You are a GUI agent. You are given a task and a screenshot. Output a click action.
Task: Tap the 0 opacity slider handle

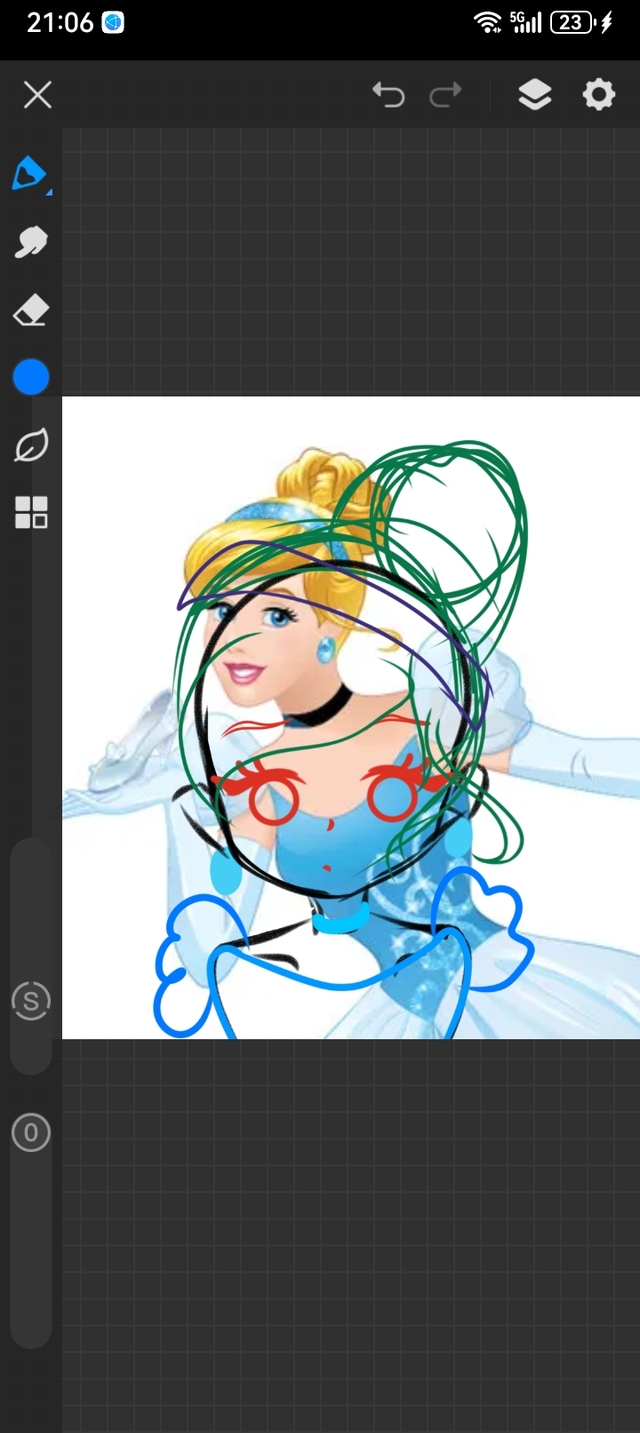point(31,1133)
